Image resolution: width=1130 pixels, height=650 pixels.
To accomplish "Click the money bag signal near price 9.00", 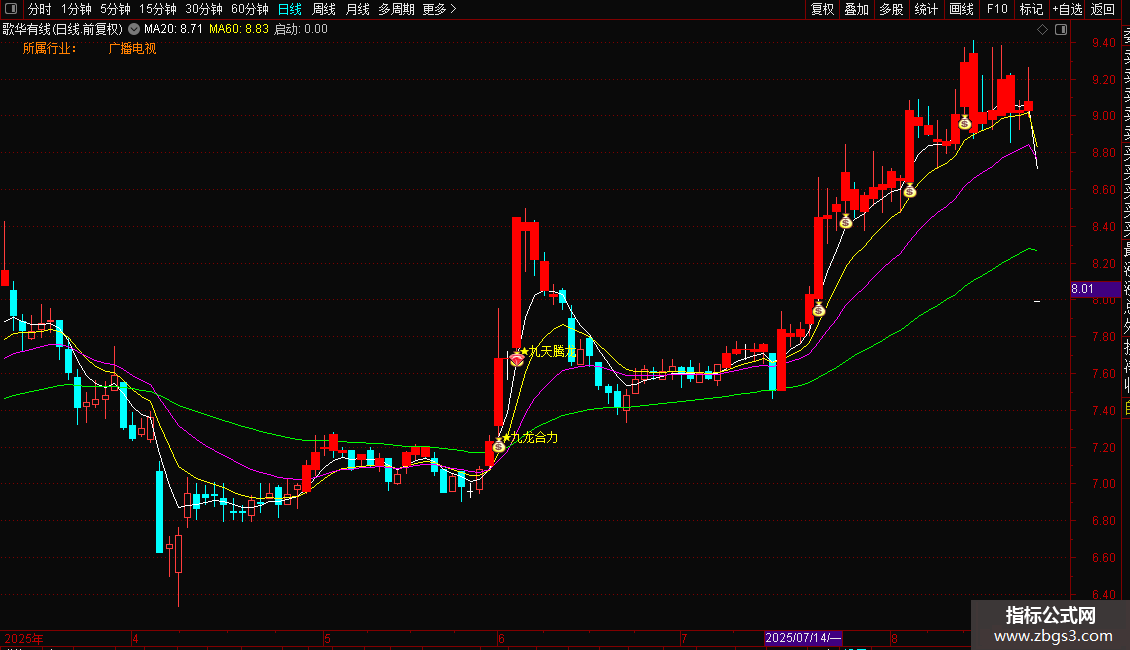I will pyautogui.click(x=965, y=123).
